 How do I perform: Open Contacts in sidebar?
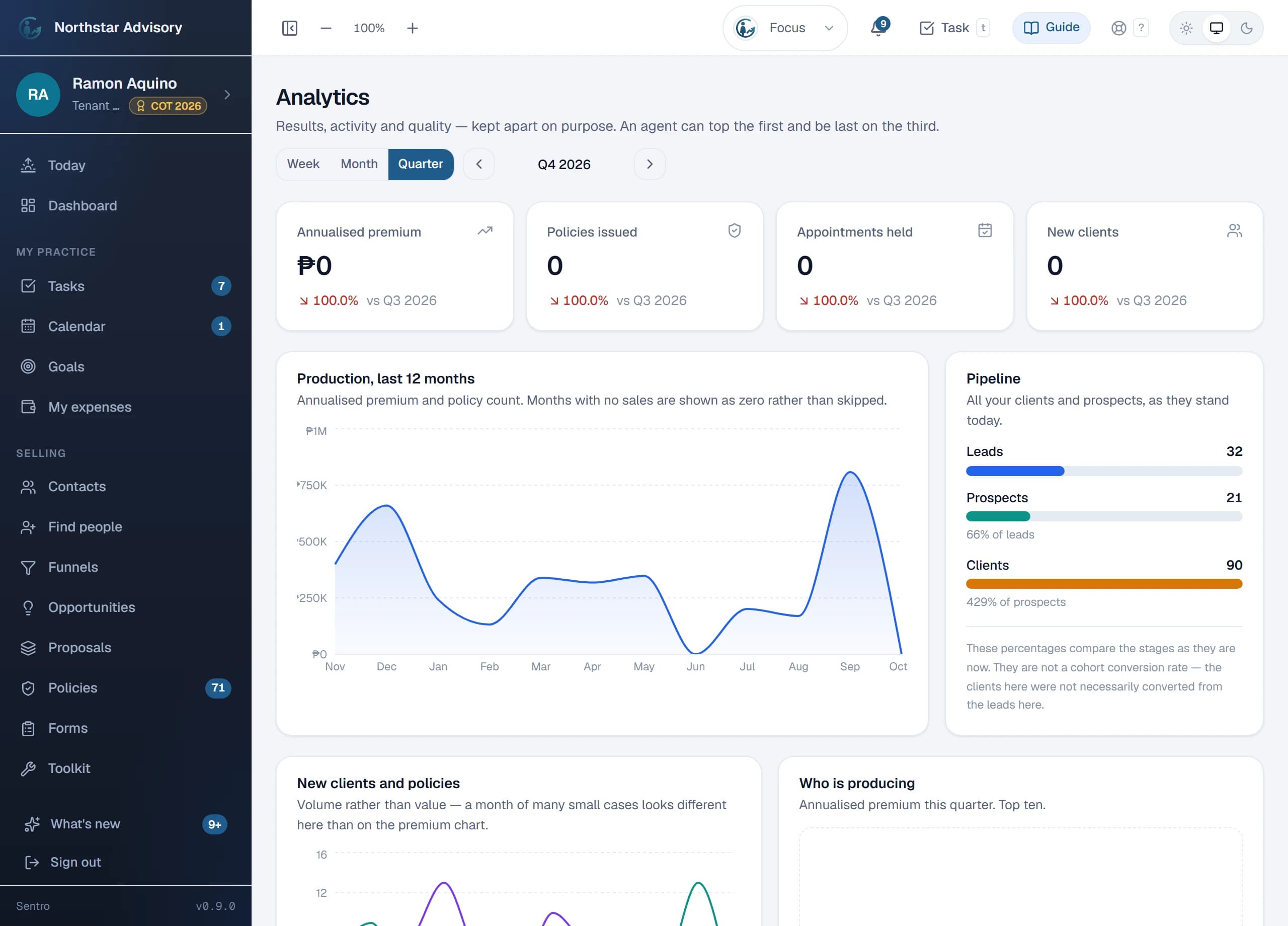pyautogui.click(x=125, y=486)
